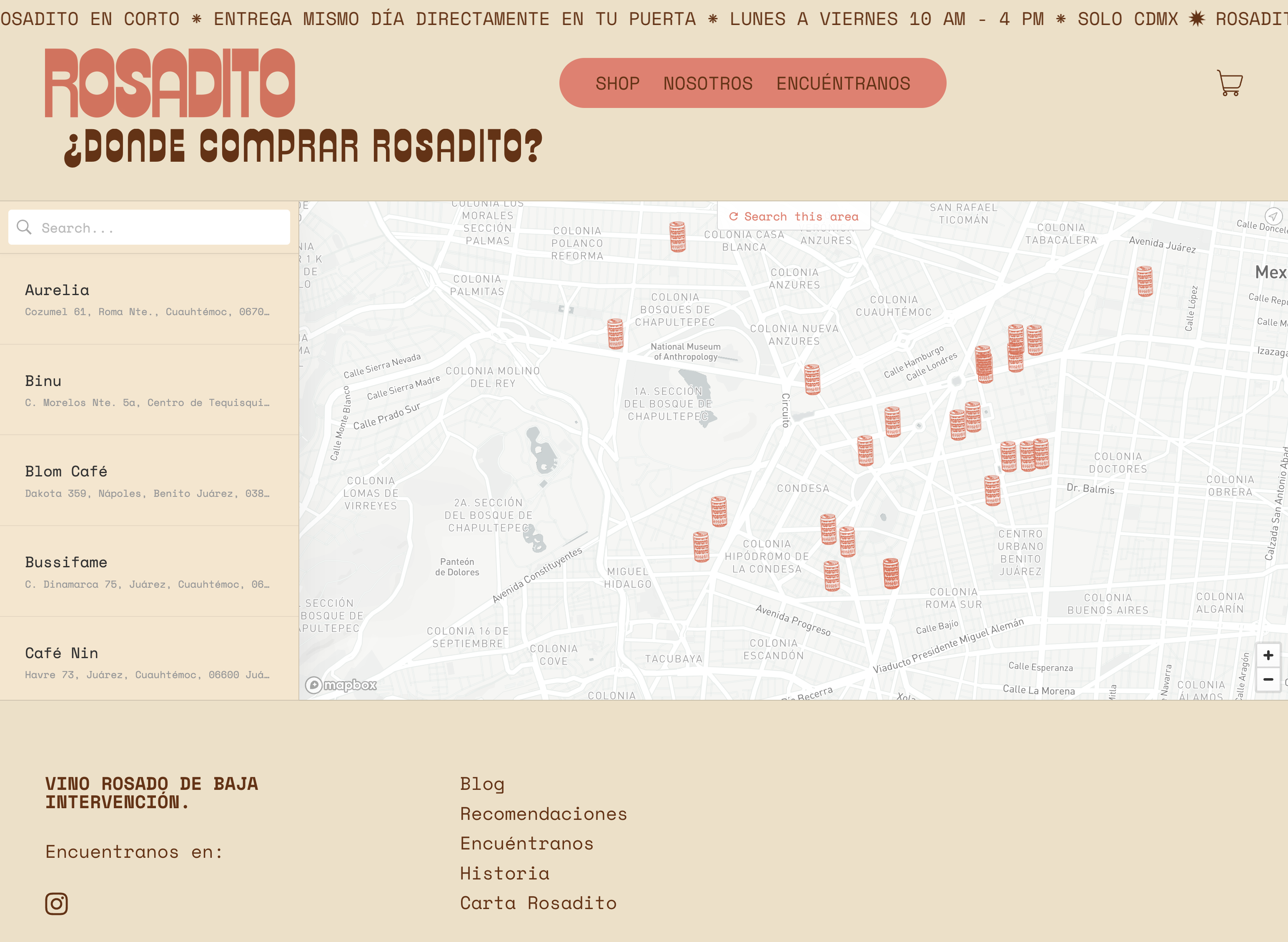Click the Search this area button

[794, 216]
